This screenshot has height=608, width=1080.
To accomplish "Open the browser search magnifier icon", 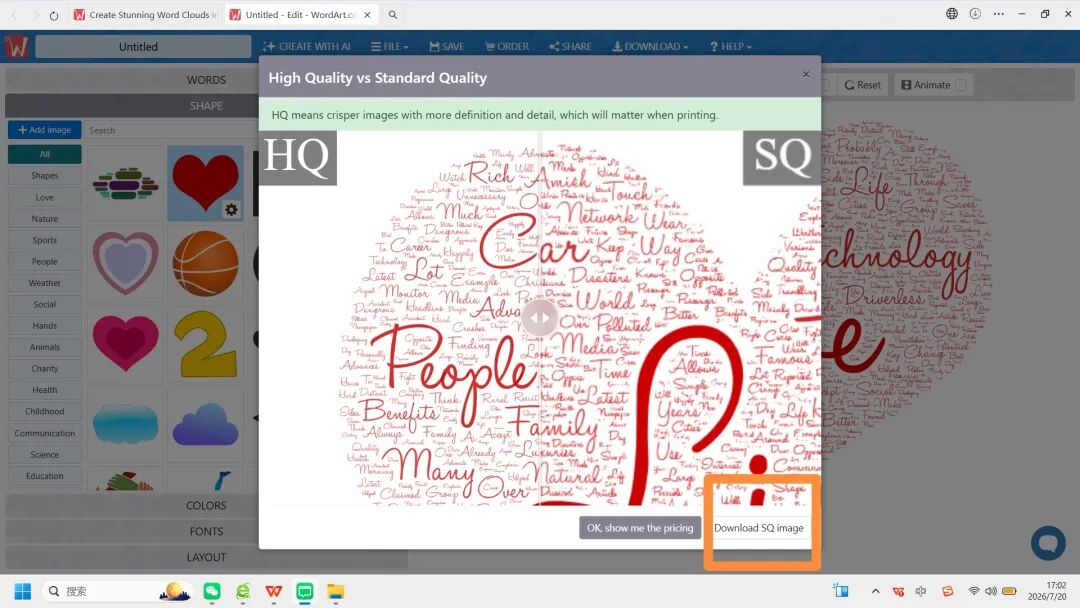I will [393, 14].
